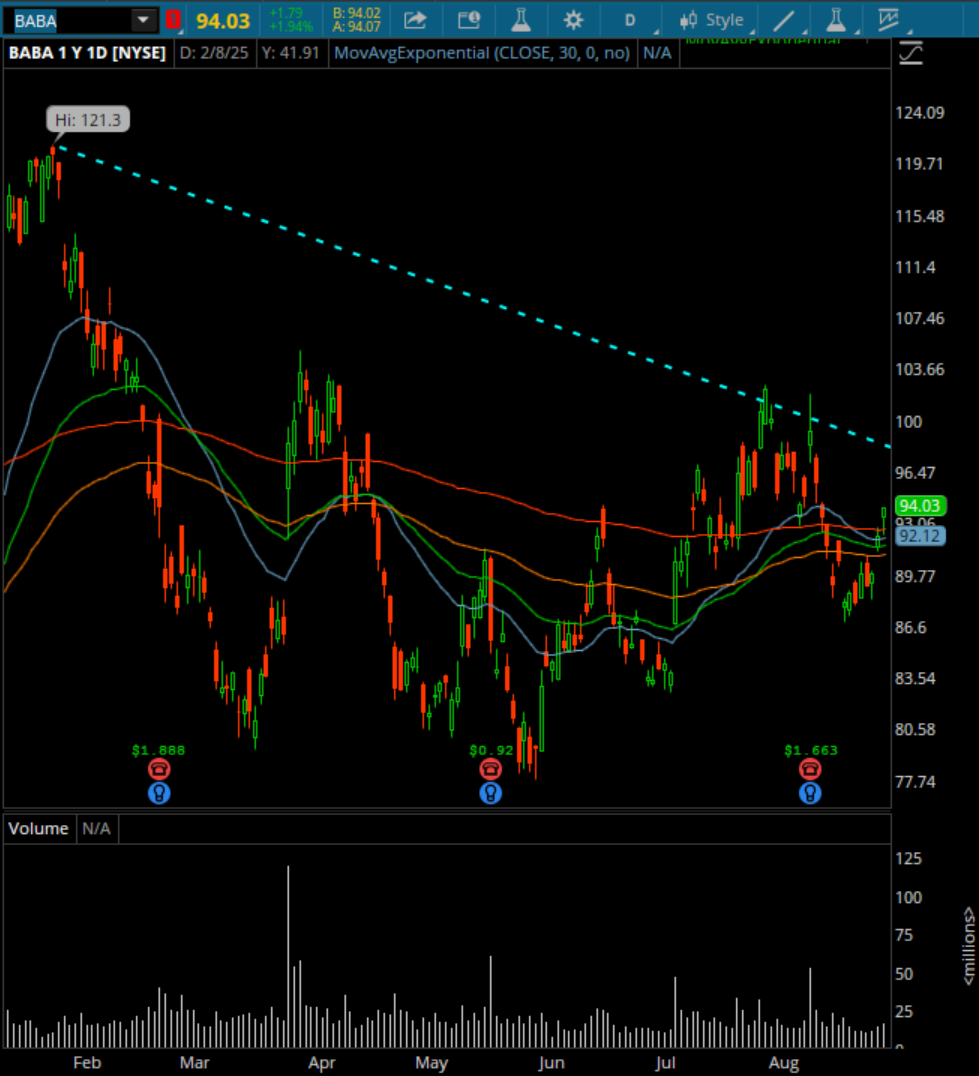Click the blue 92.12 price axis label
This screenshot has width=979, height=1076.
point(920,536)
